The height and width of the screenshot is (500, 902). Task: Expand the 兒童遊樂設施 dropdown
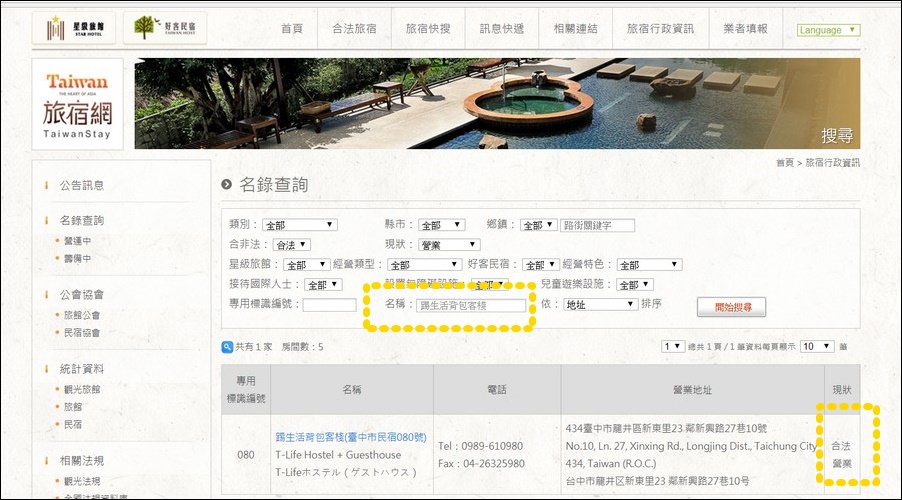(635, 284)
